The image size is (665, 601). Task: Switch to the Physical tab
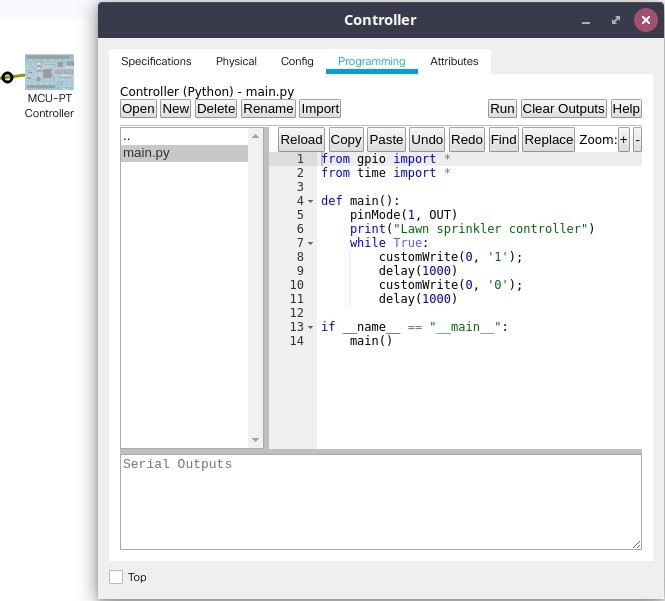tap(236, 61)
